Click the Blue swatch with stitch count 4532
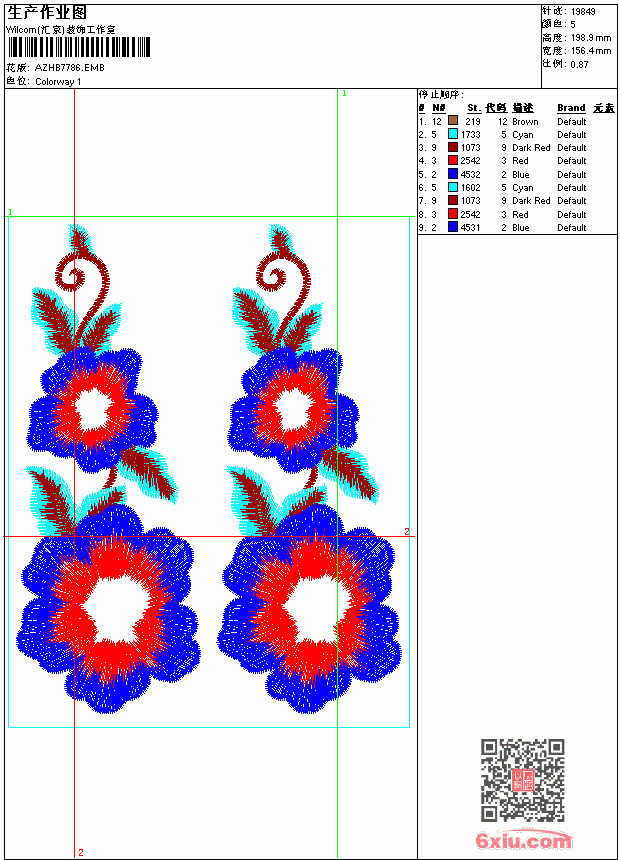The height and width of the screenshot is (860, 620). point(453,174)
